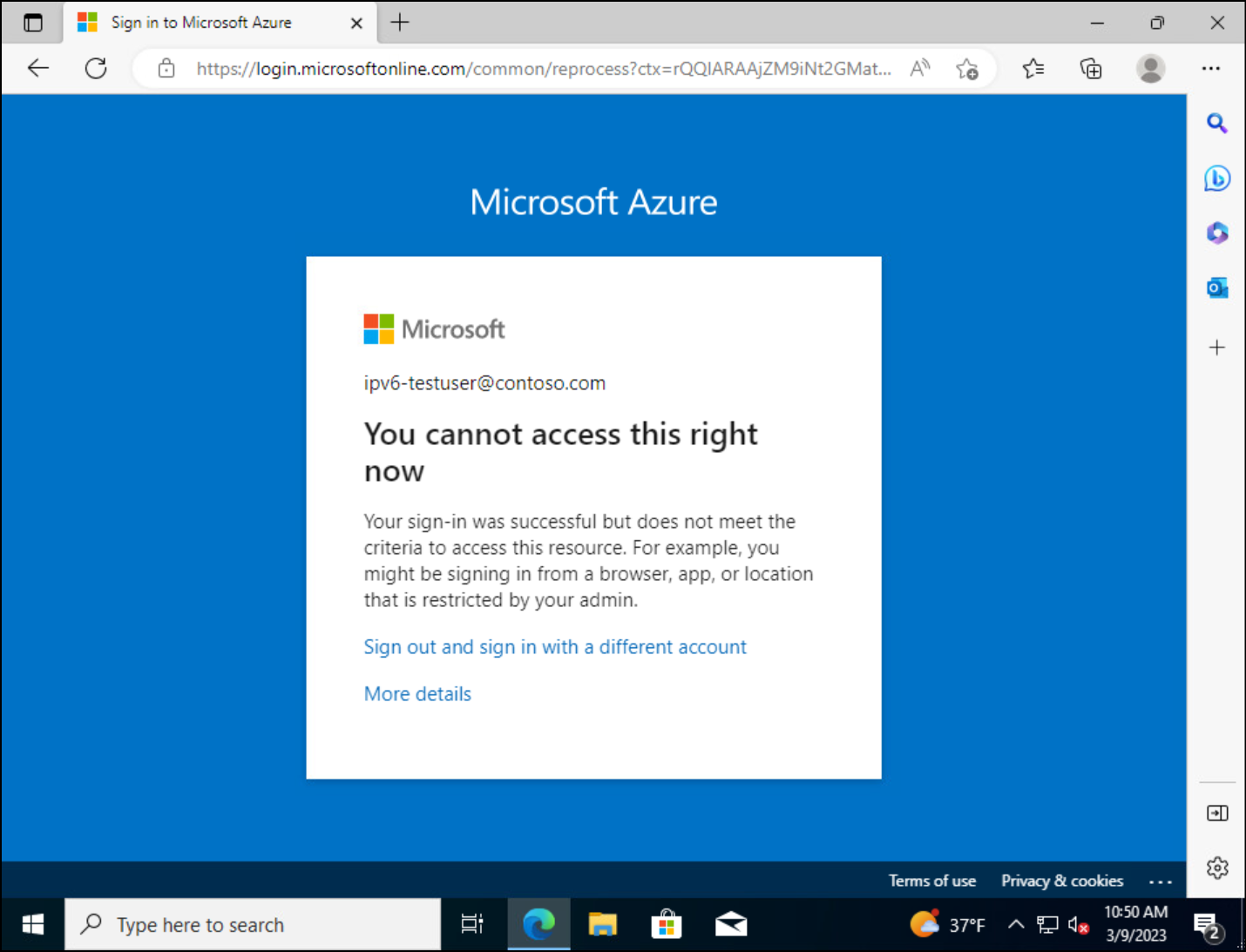Open muted volume tray icon
This screenshot has width=1246, height=952.
click(x=1079, y=925)
